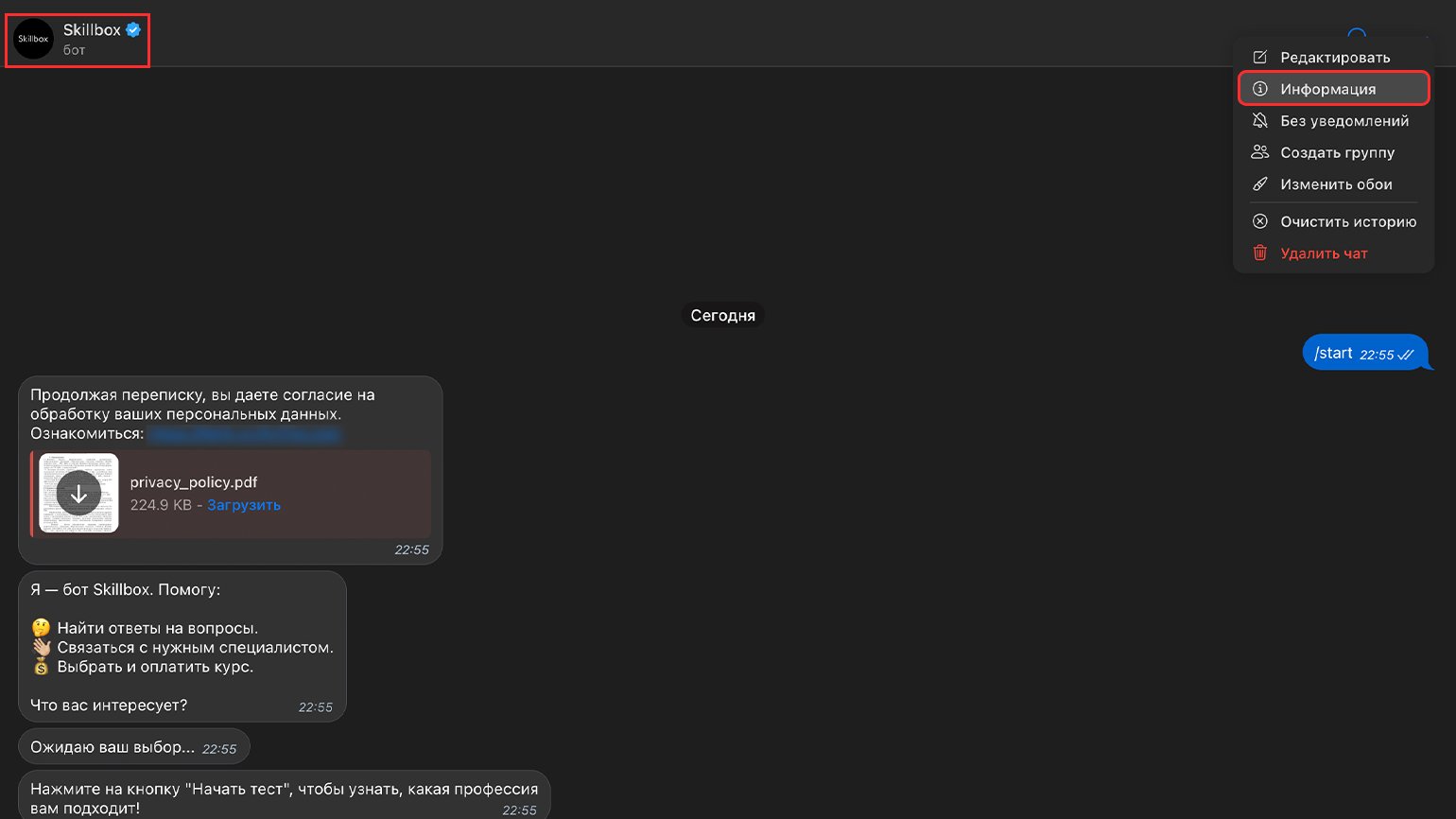Screen dimensions: 1456x819
Task: Select Без уведомлений to mute the chat
Action: point(1334,121)
